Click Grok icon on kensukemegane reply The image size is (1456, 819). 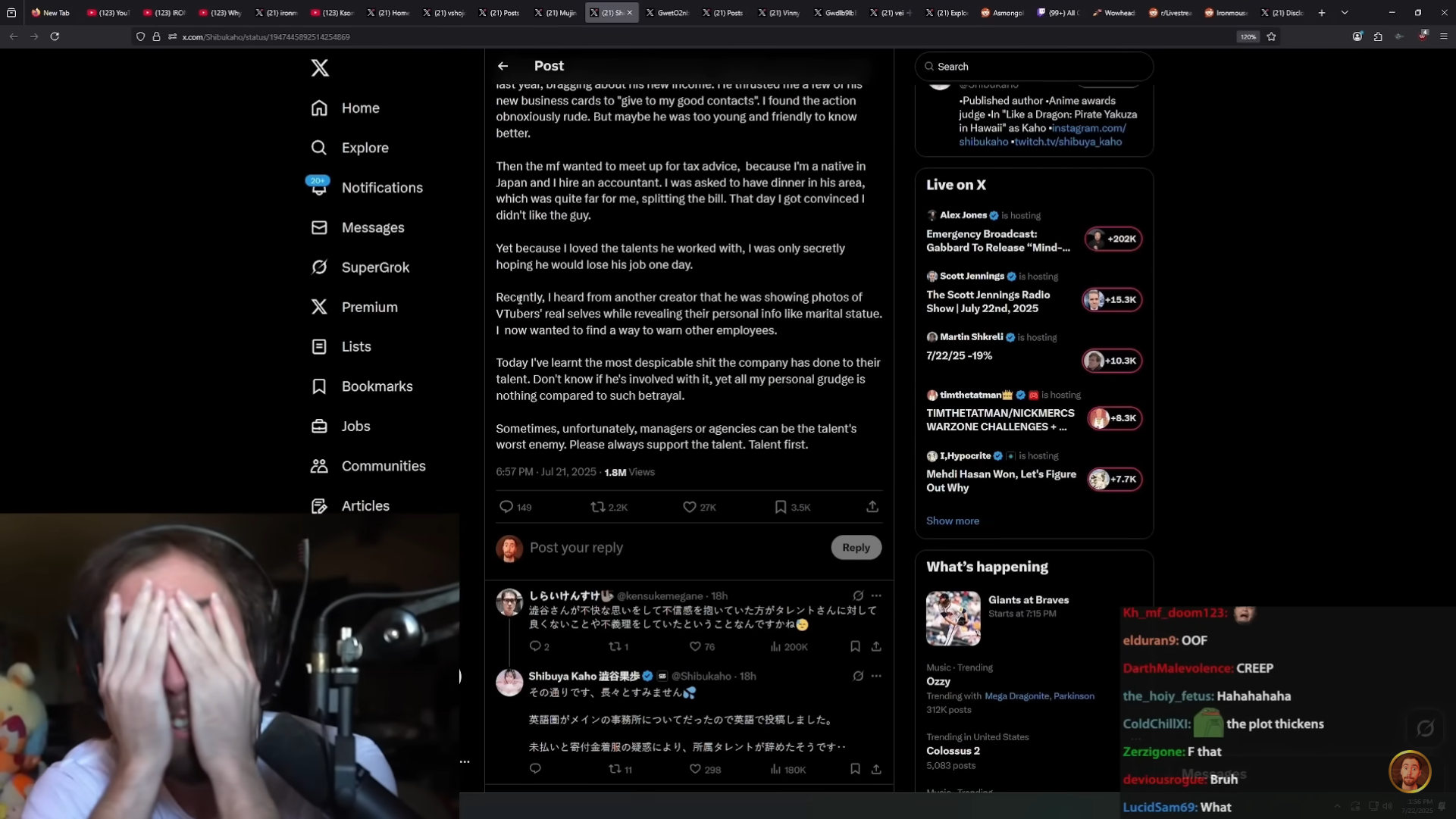pyautogui.click(x=857, y=595)
